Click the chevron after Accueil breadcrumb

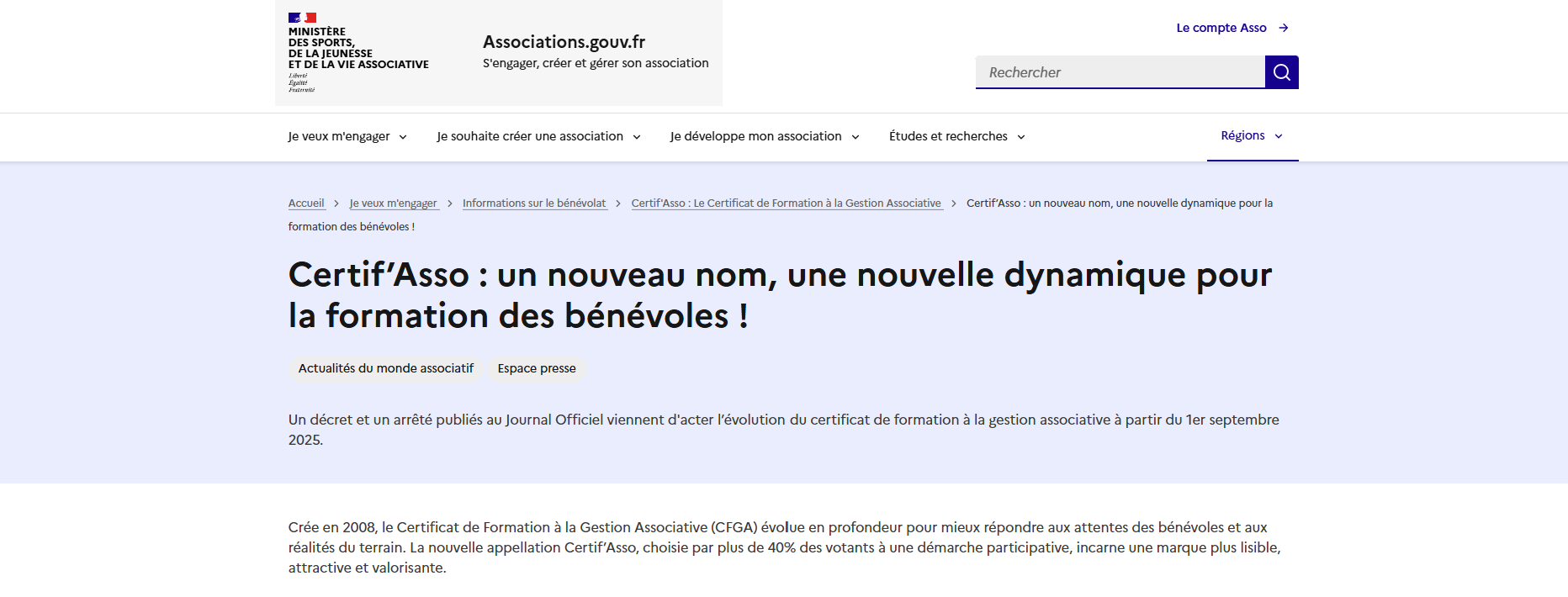[x=336, y=203]
